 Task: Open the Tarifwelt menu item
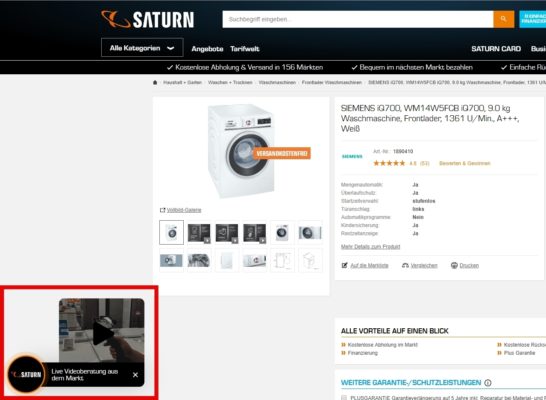click(x=244, y=49)
